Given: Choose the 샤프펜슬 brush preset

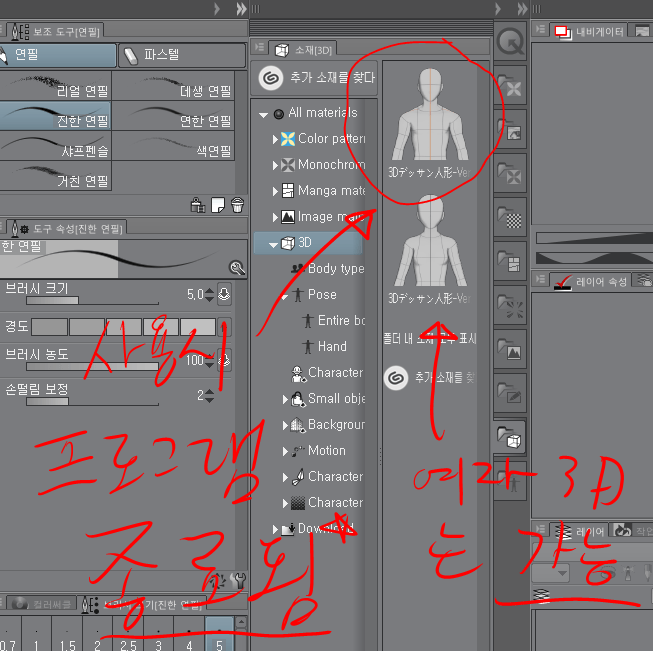Looking at the screenshot, I should 60,150.
